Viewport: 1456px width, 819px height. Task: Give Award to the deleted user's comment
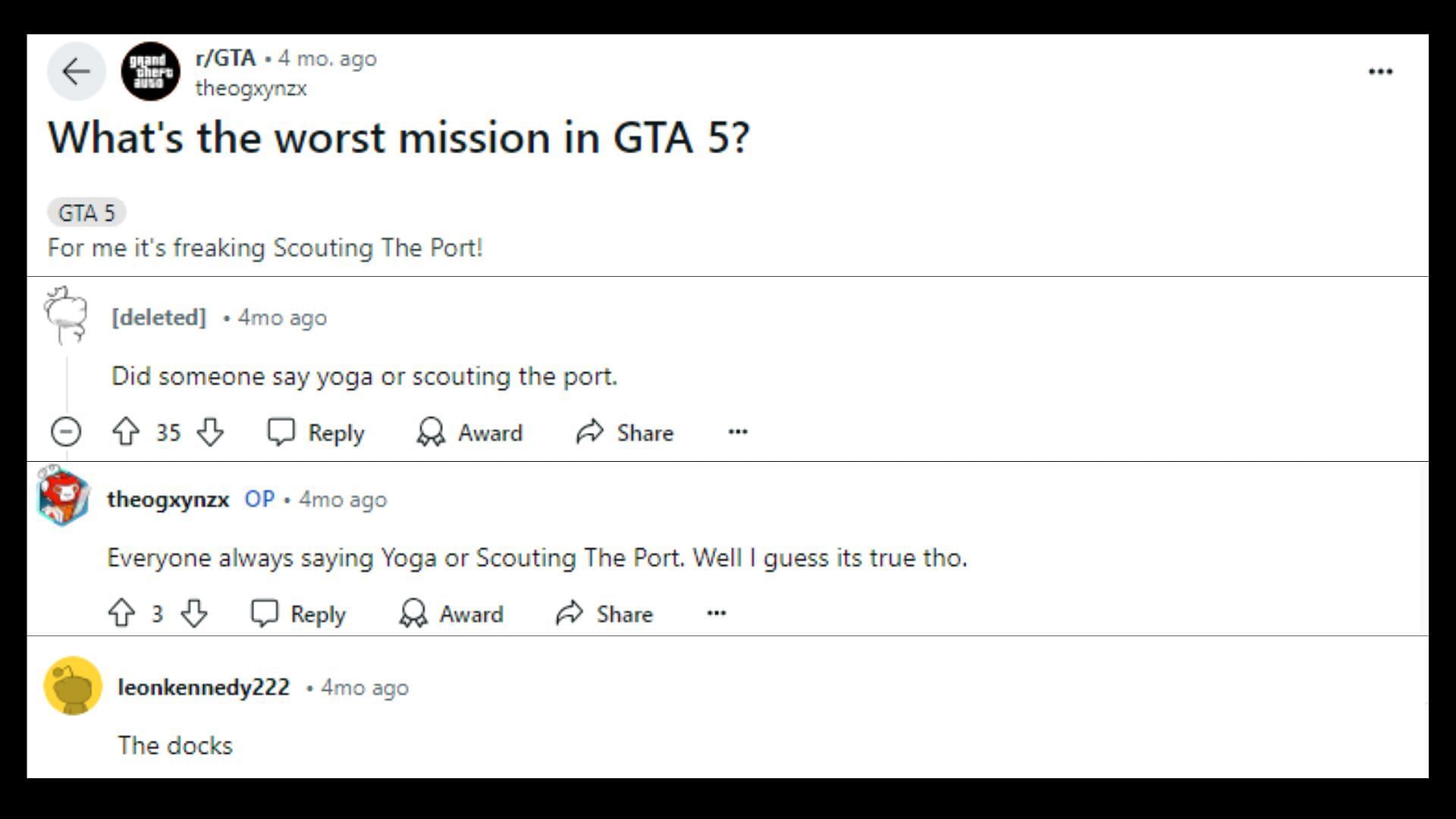click(x=470, y=432)
